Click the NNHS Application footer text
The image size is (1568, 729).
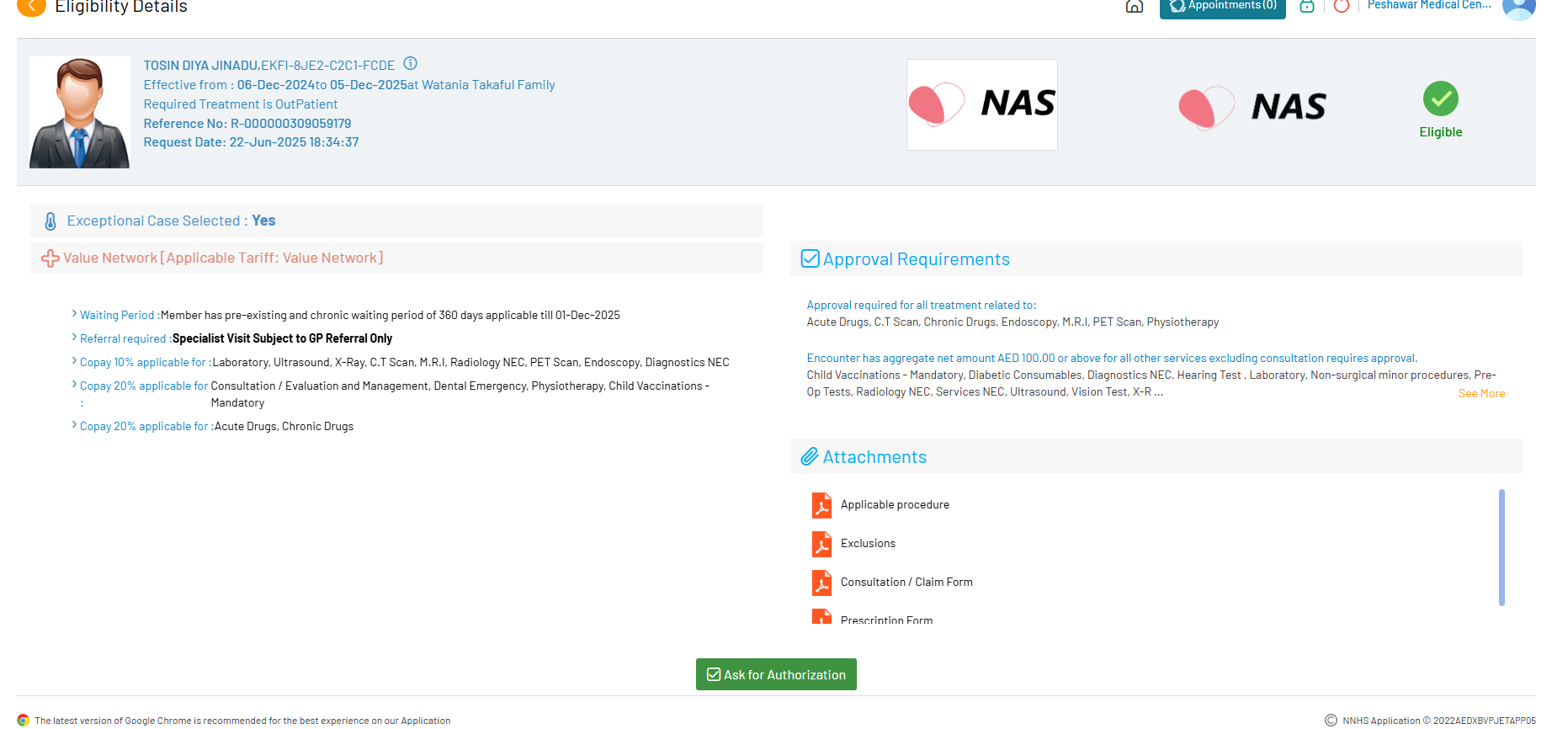1439,721
